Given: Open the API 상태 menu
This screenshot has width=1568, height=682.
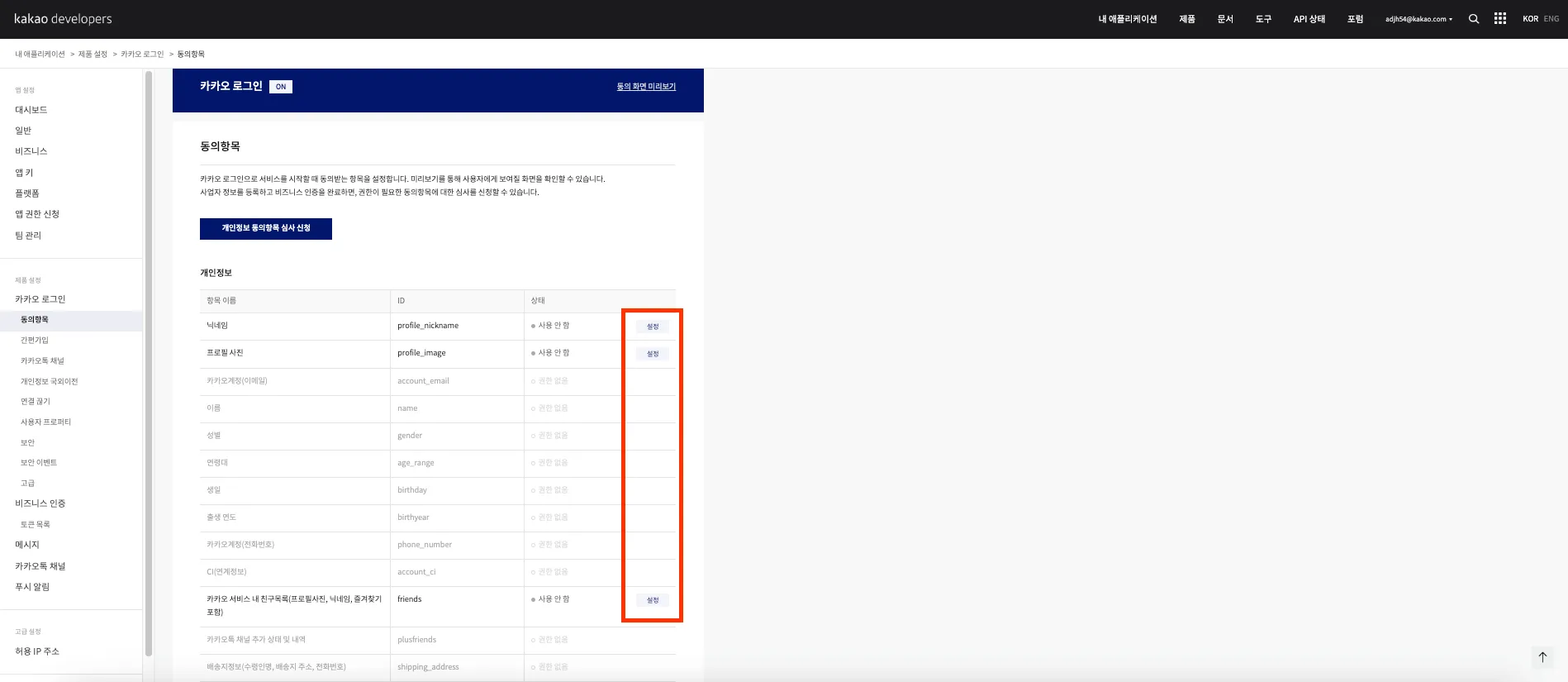Looking at the screenshot, I should pyautogui.click(x=1309, y=19).
